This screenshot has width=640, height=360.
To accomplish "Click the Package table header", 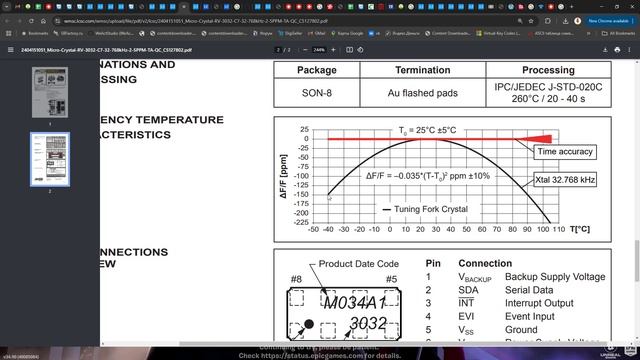I will tap(317, 70).
